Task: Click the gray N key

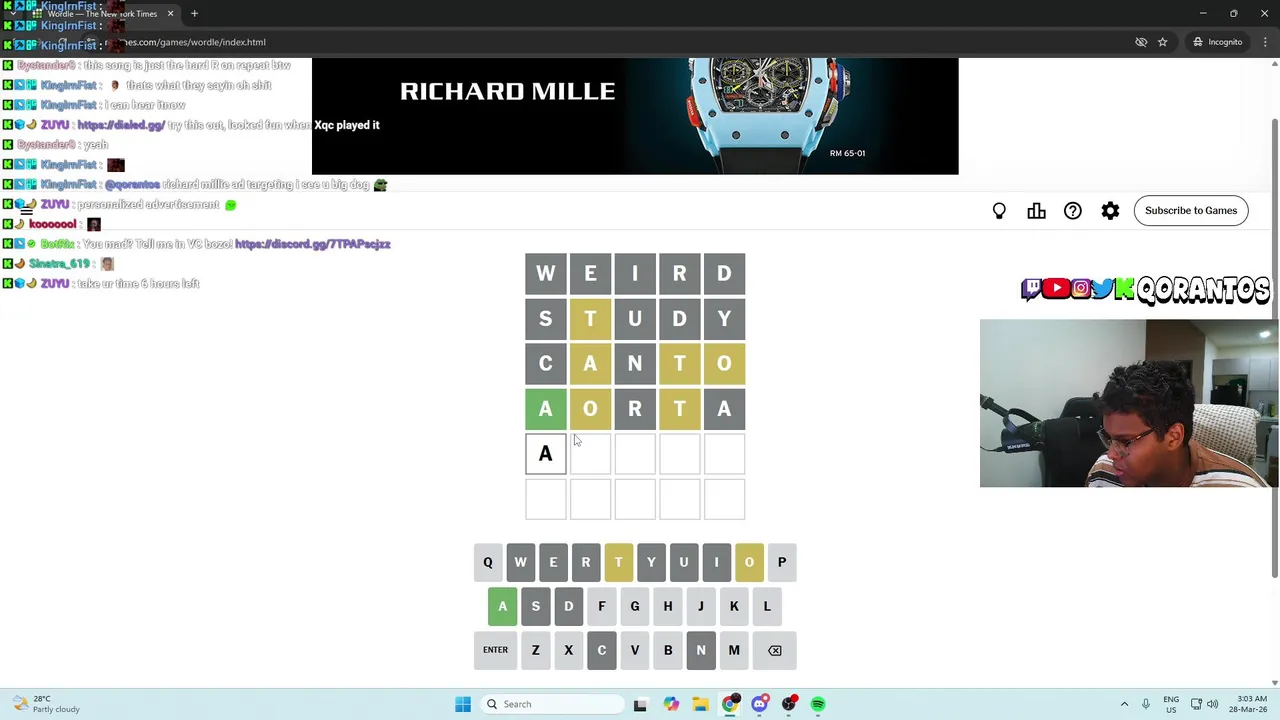Action: tap(701, 650)
